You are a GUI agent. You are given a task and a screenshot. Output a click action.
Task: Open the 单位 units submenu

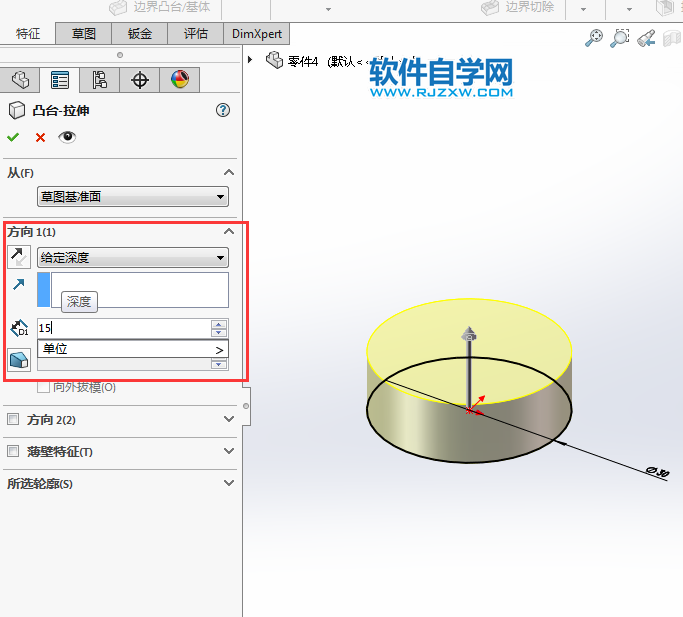tap(133, 349)
